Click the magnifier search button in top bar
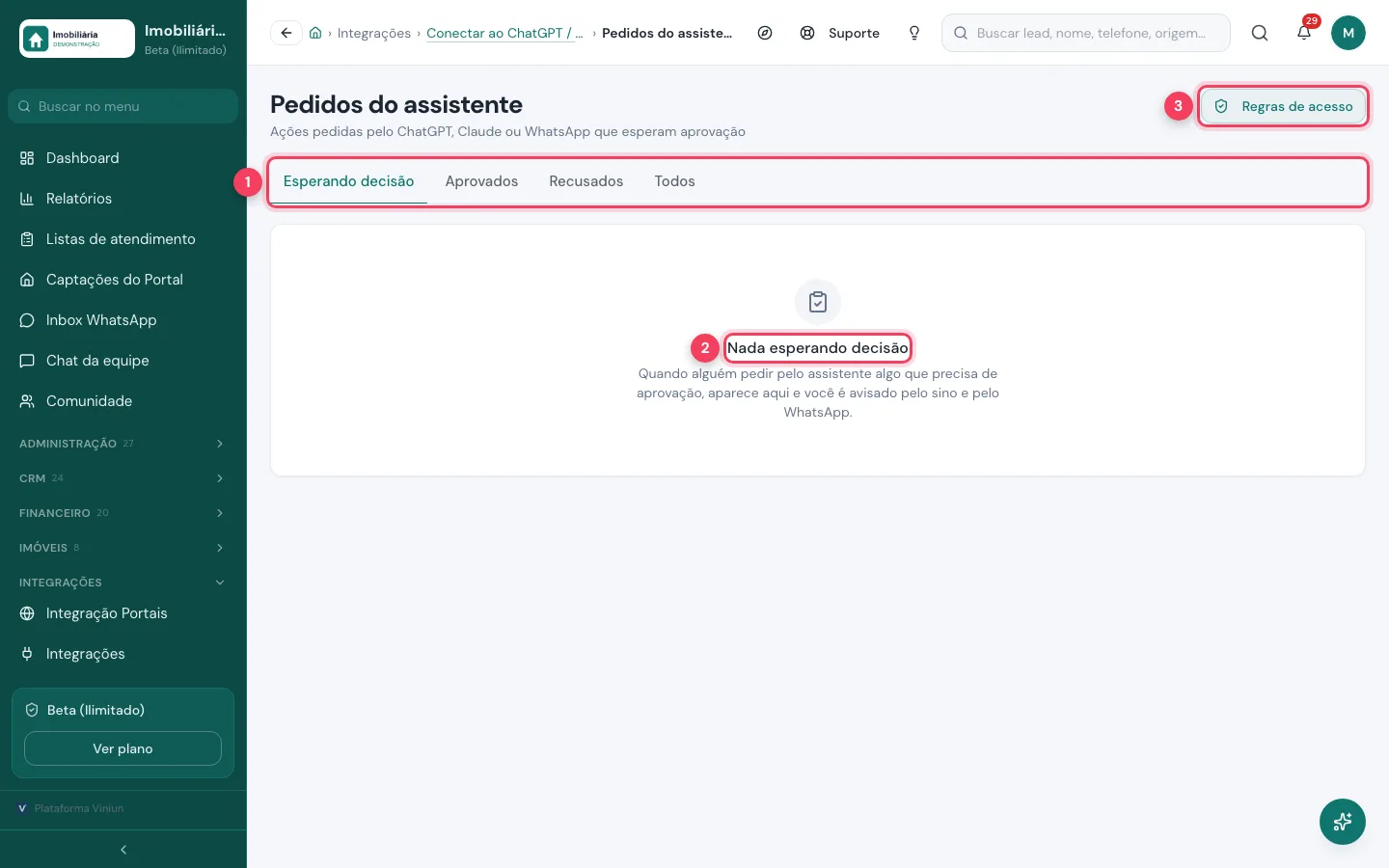The height and width of the screenshot is (868, 1389). click(1260, 33)
